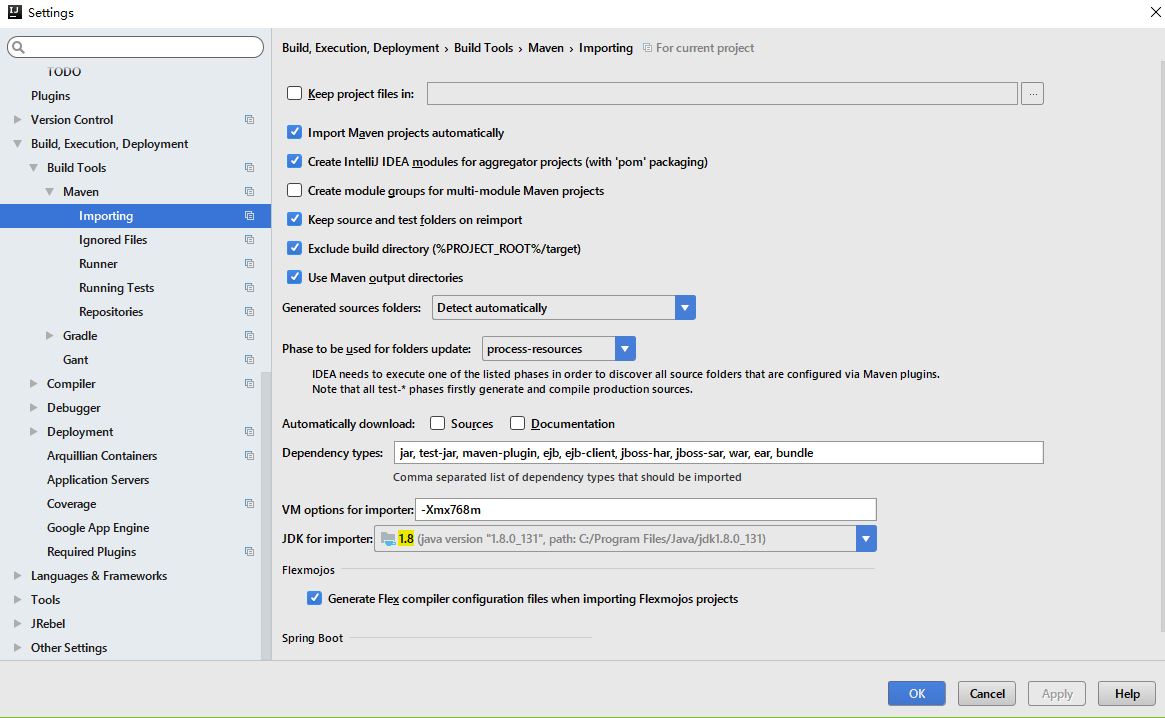Toggle Exclude build directory checkbox

click(294, 248)
